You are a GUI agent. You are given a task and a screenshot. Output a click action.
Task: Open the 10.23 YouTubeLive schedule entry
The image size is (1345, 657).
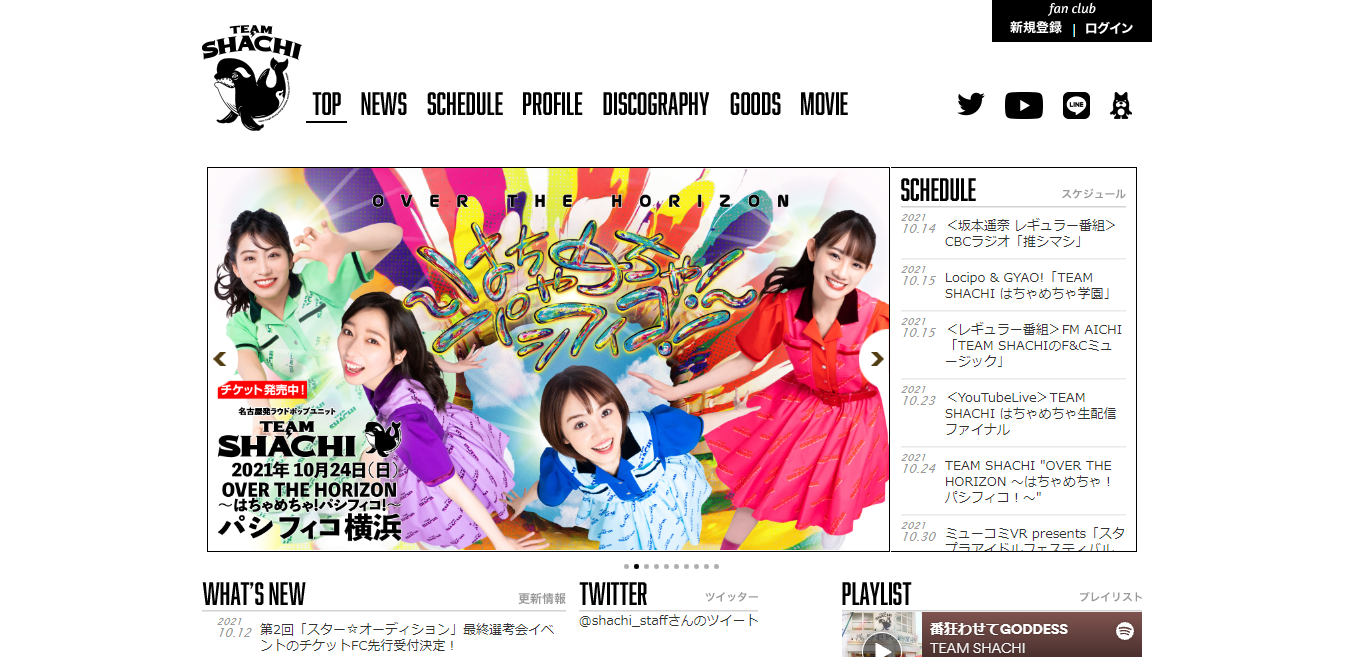coord(1029,413)
